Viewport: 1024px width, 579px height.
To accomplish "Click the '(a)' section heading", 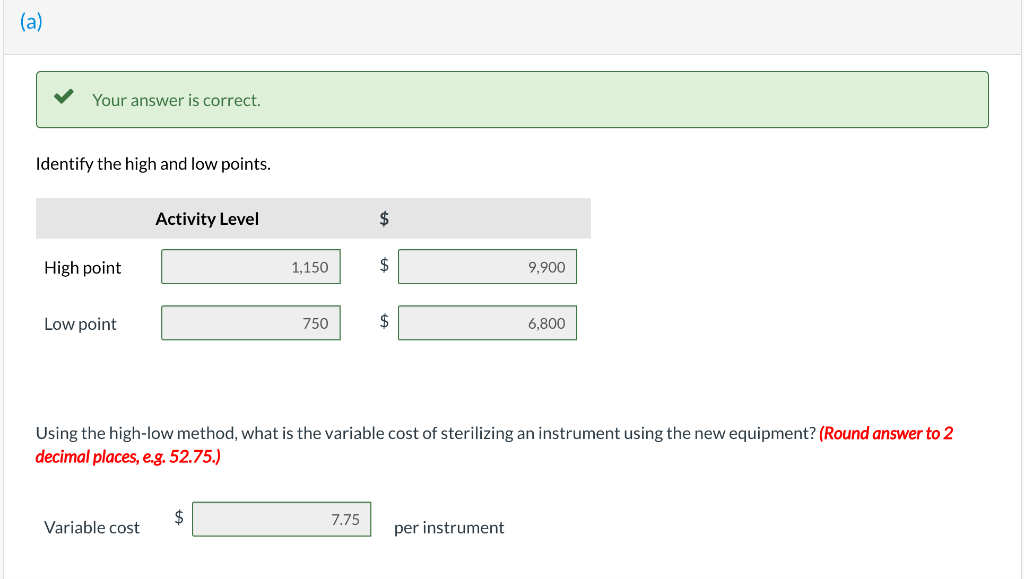I will coord(31,22).
